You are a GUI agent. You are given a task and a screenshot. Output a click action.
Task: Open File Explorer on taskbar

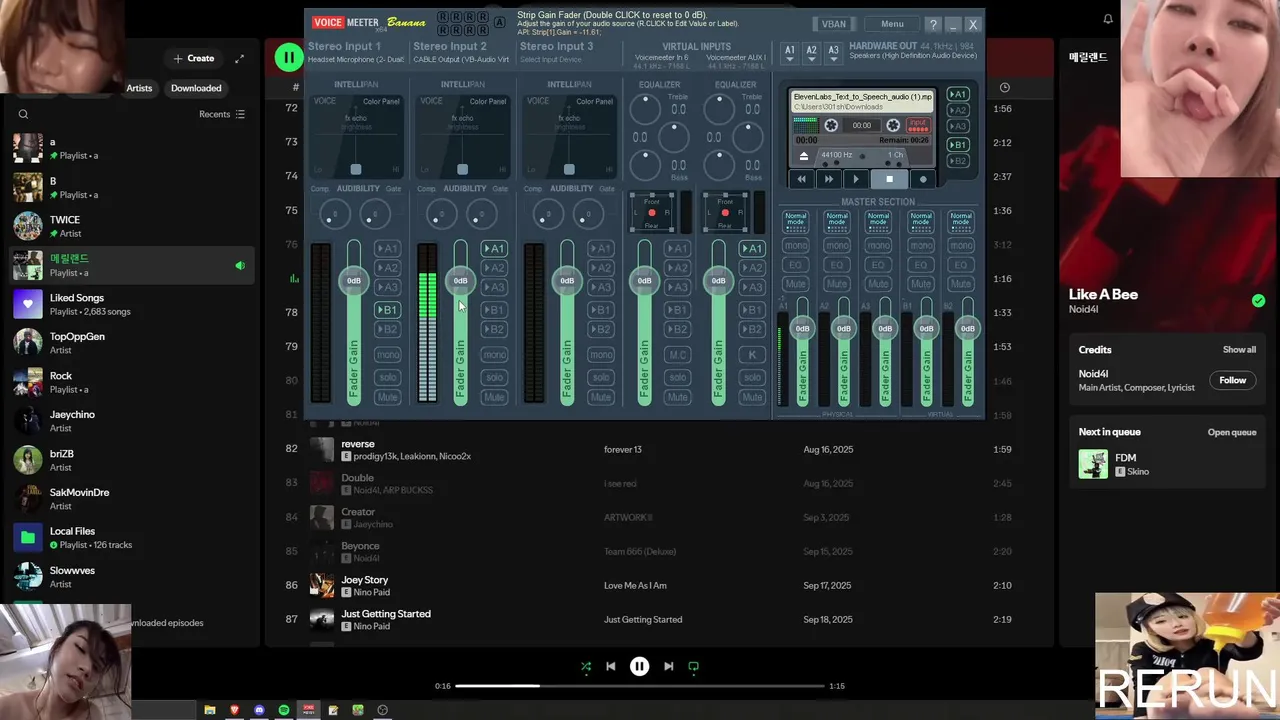pyautogui.click(x=210, y=710)
